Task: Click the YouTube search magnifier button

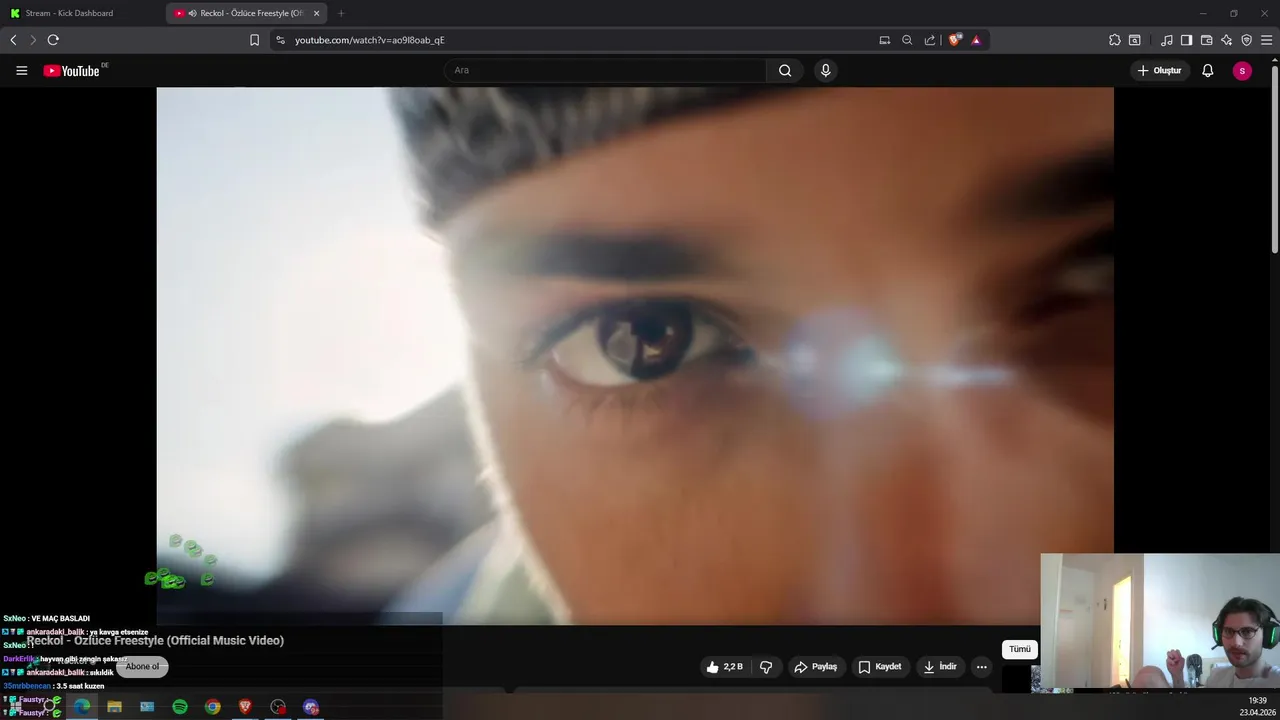Action: [785, 70]
